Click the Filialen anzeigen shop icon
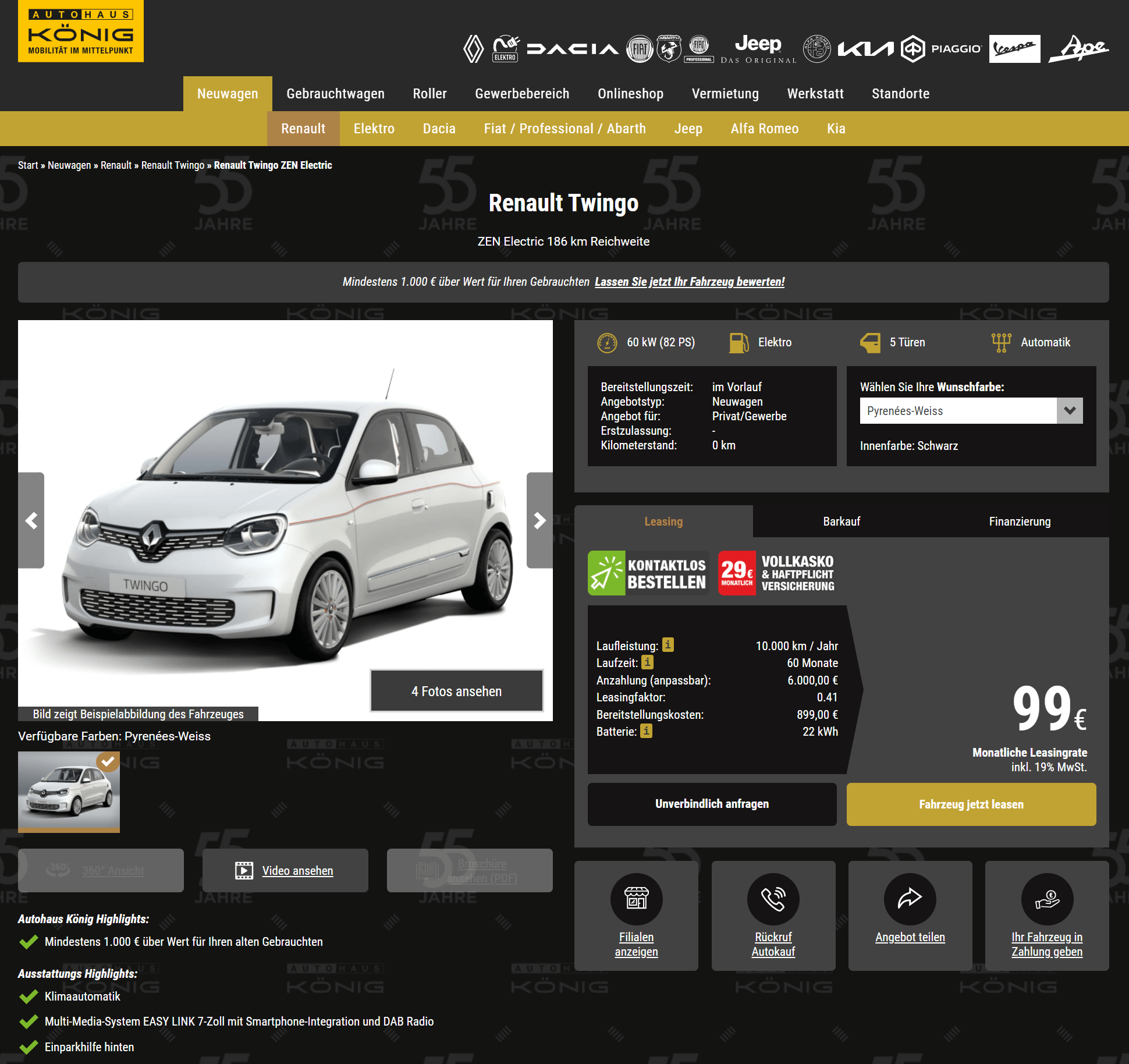 (x=636, y=899)
